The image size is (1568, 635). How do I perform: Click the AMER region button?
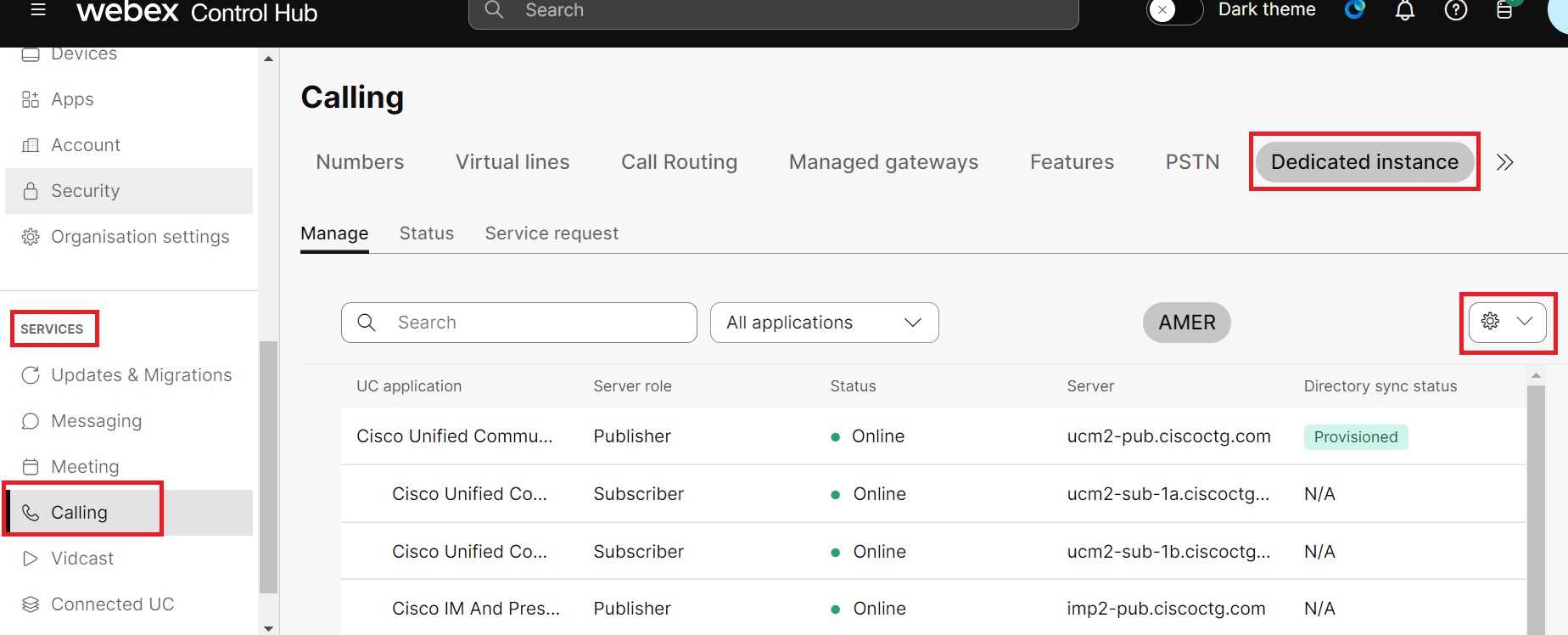(x=1186, y=323)
